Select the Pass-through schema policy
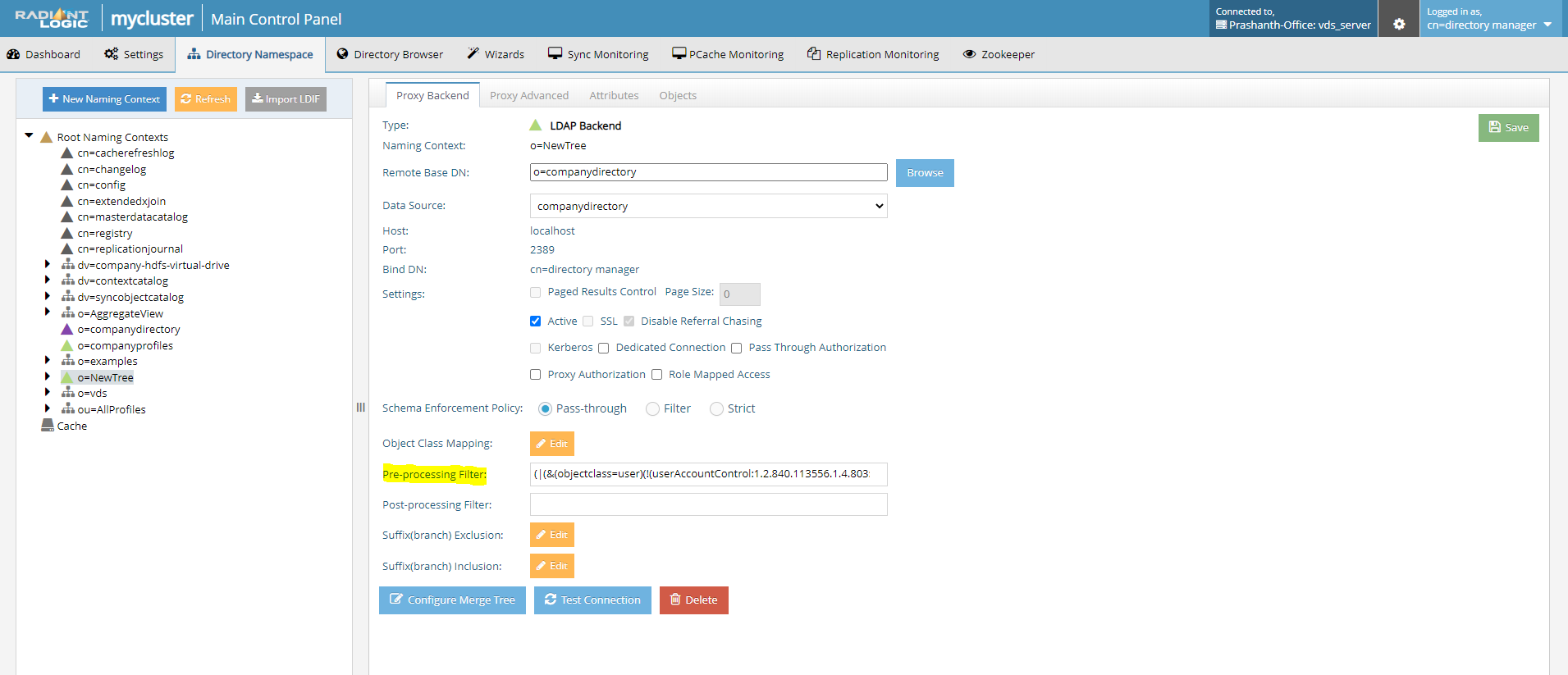The image size is (1568, 675). pos(545,408)
